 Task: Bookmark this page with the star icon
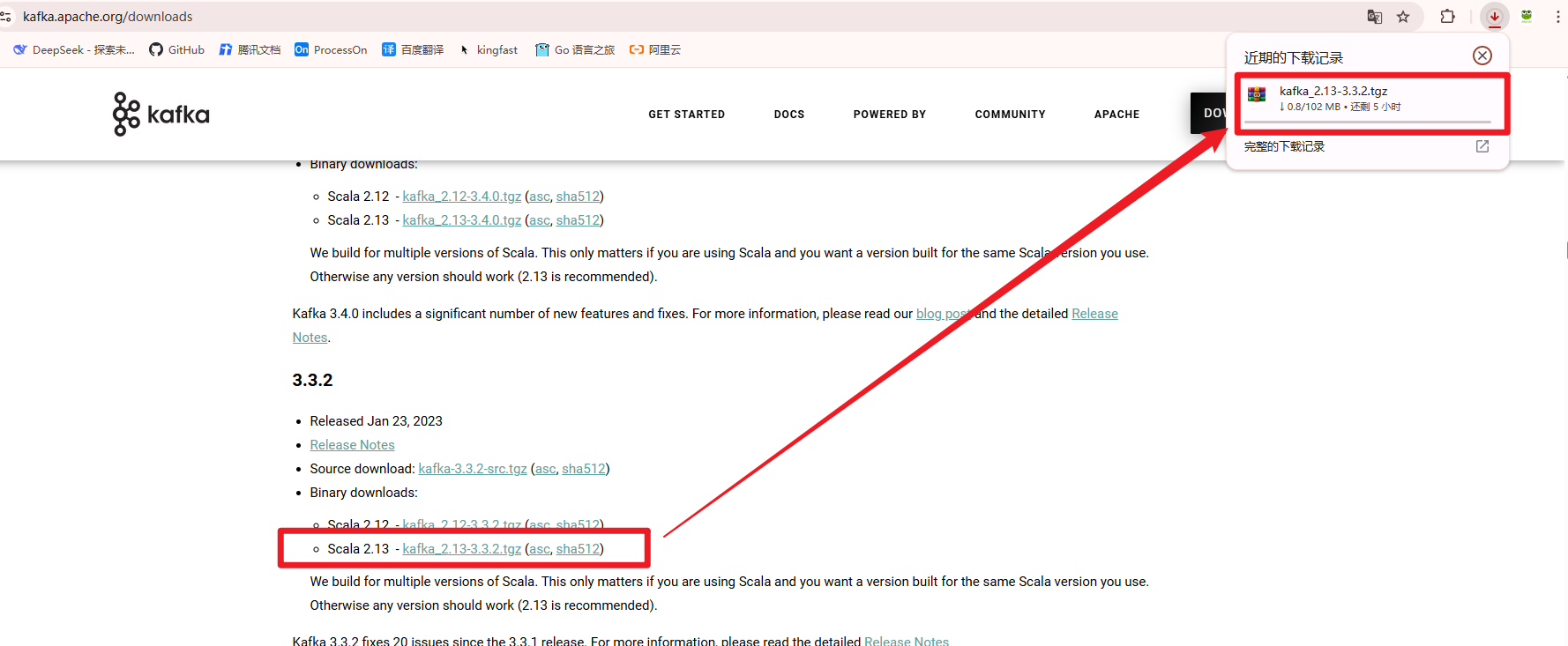coord(1403,17)
